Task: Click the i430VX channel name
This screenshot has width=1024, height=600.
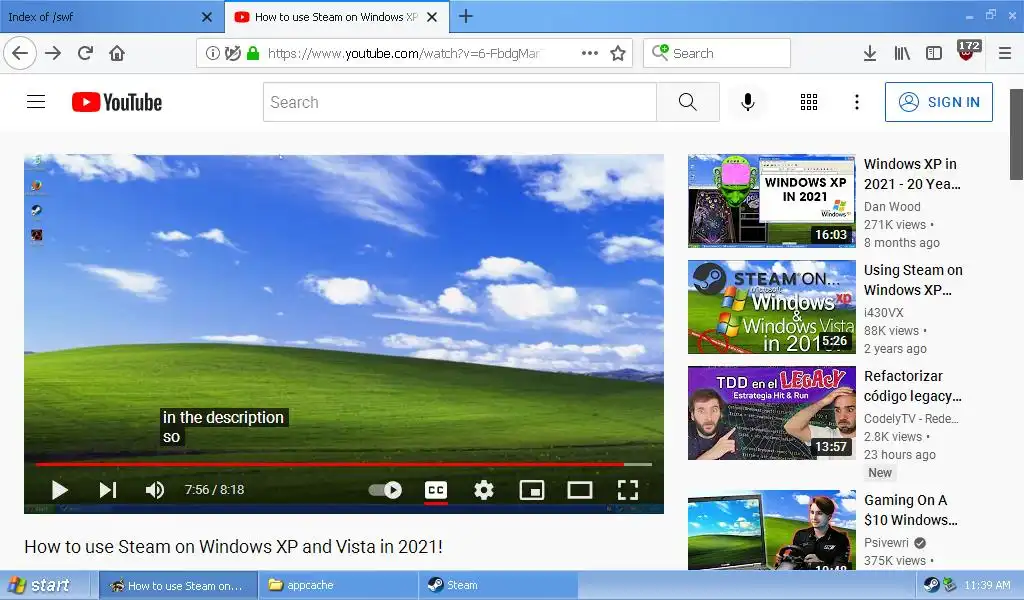Action: coord(884,312)
